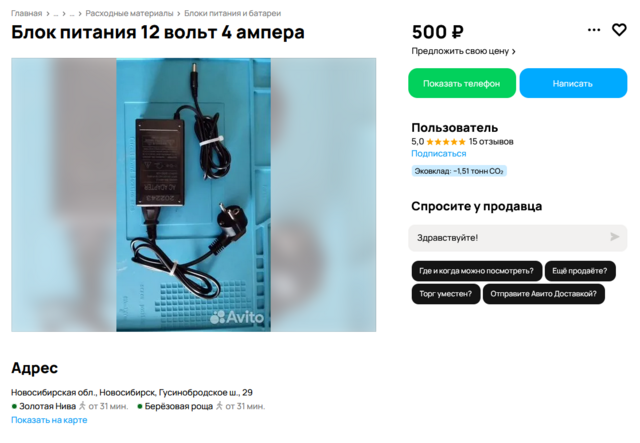Viewport: 640px width, 443px height.
Task: Open Показать на карте link
Action: [49, 420]
